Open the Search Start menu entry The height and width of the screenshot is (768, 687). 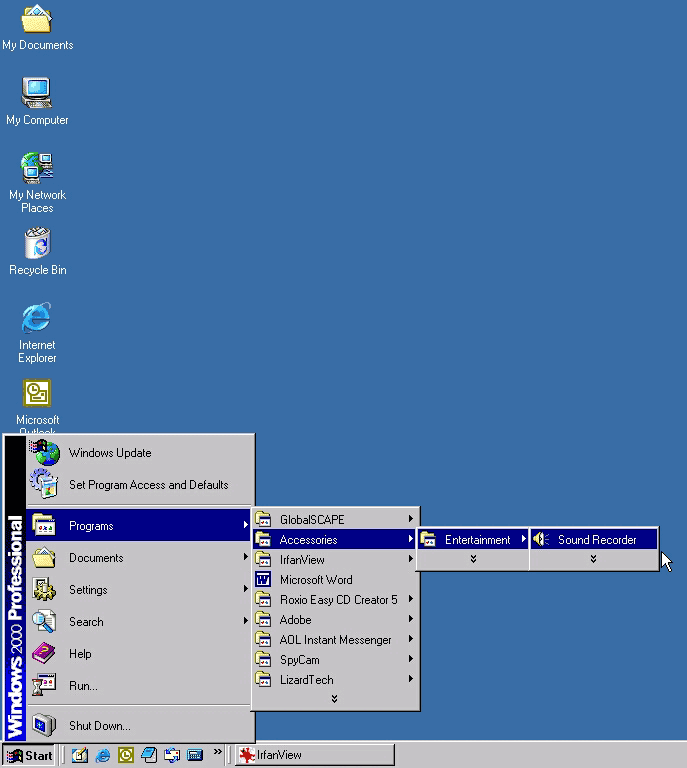139,622
